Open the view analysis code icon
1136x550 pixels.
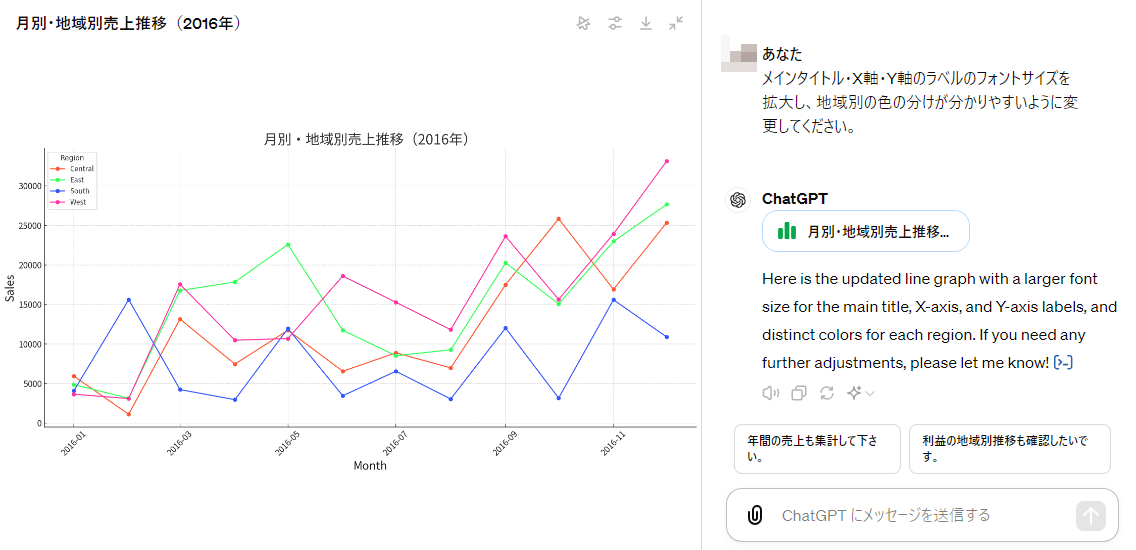[x=1064, y=362]
